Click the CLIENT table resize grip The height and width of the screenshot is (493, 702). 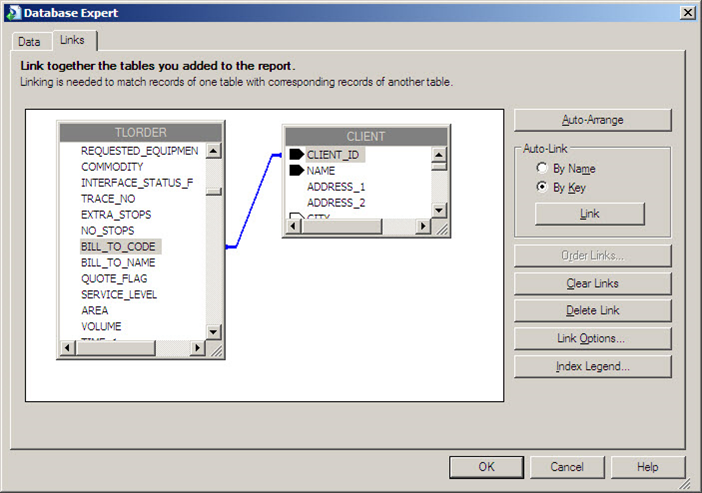[442, 229]
